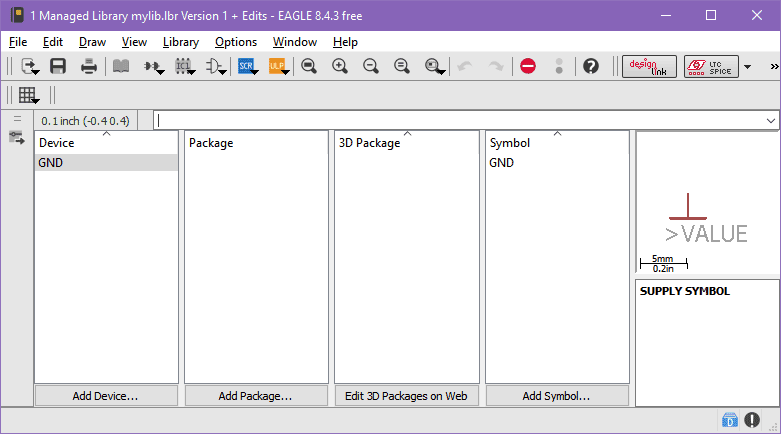The image size is (781, 434).
Task: Click the grid settings icon
Action: pyautogui.click(x=29, y=95)
